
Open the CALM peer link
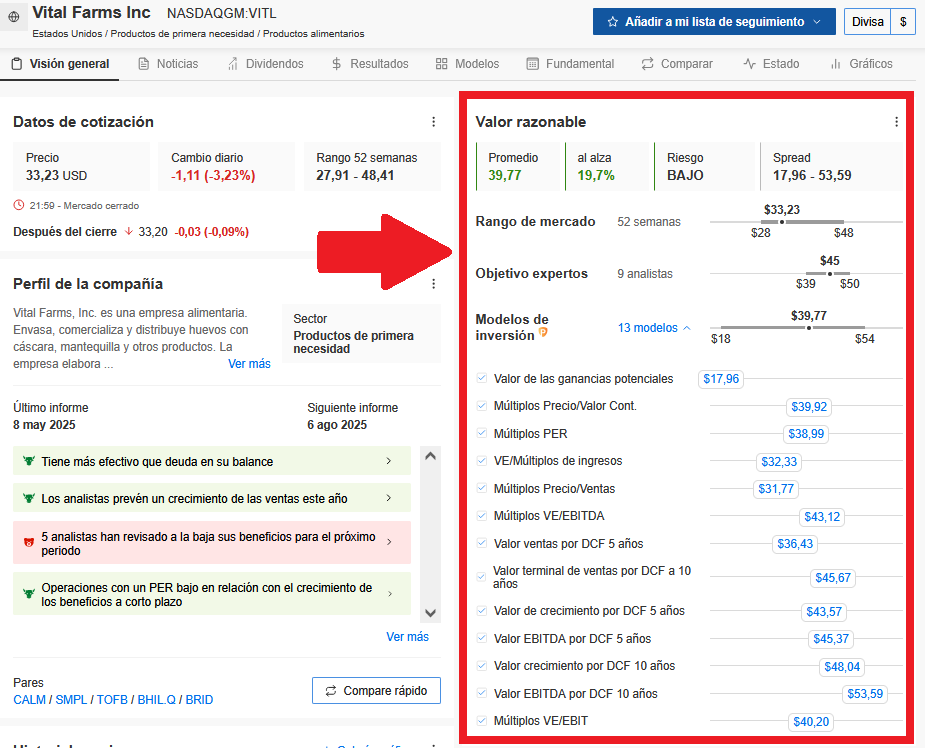coord(29,700)
